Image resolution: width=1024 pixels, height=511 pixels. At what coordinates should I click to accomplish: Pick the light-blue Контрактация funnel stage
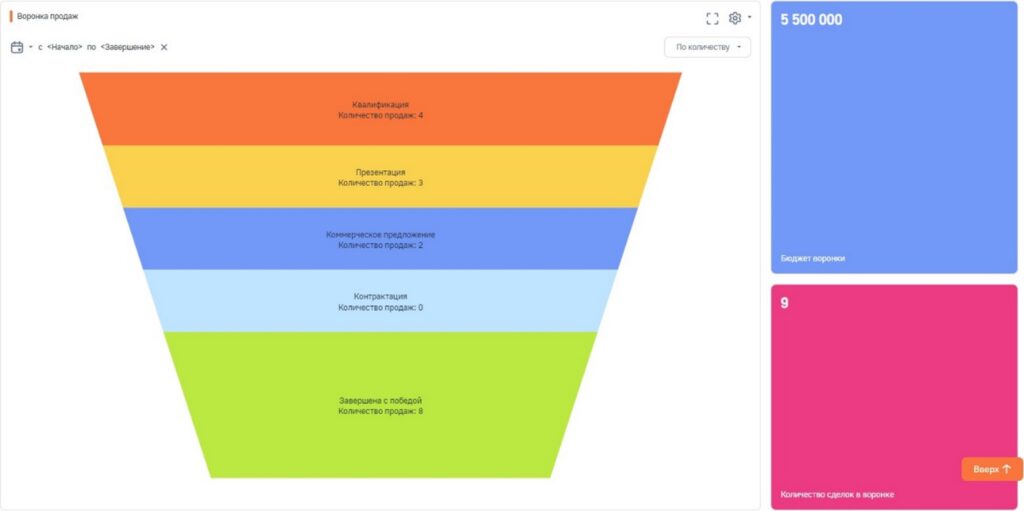coord(380,301)
